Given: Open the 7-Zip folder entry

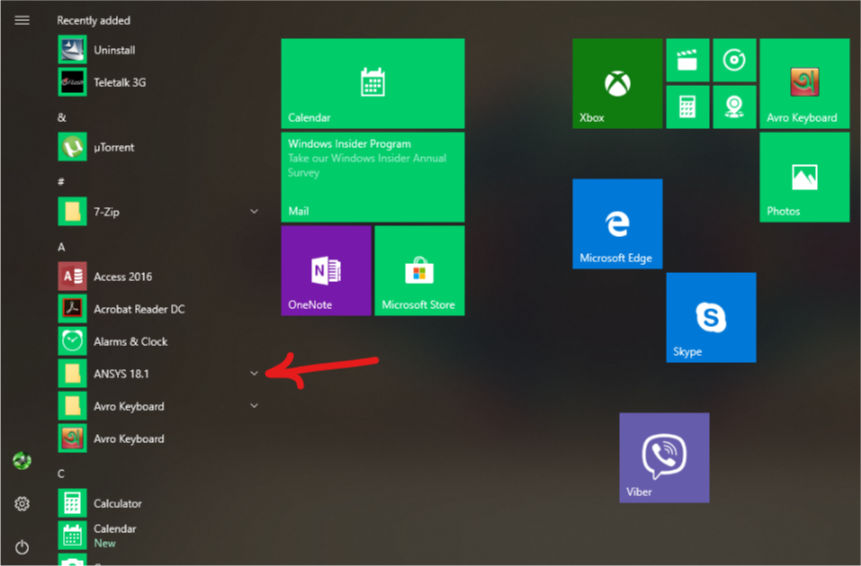Looking at the screenshot, I should [x=159, y=212].
